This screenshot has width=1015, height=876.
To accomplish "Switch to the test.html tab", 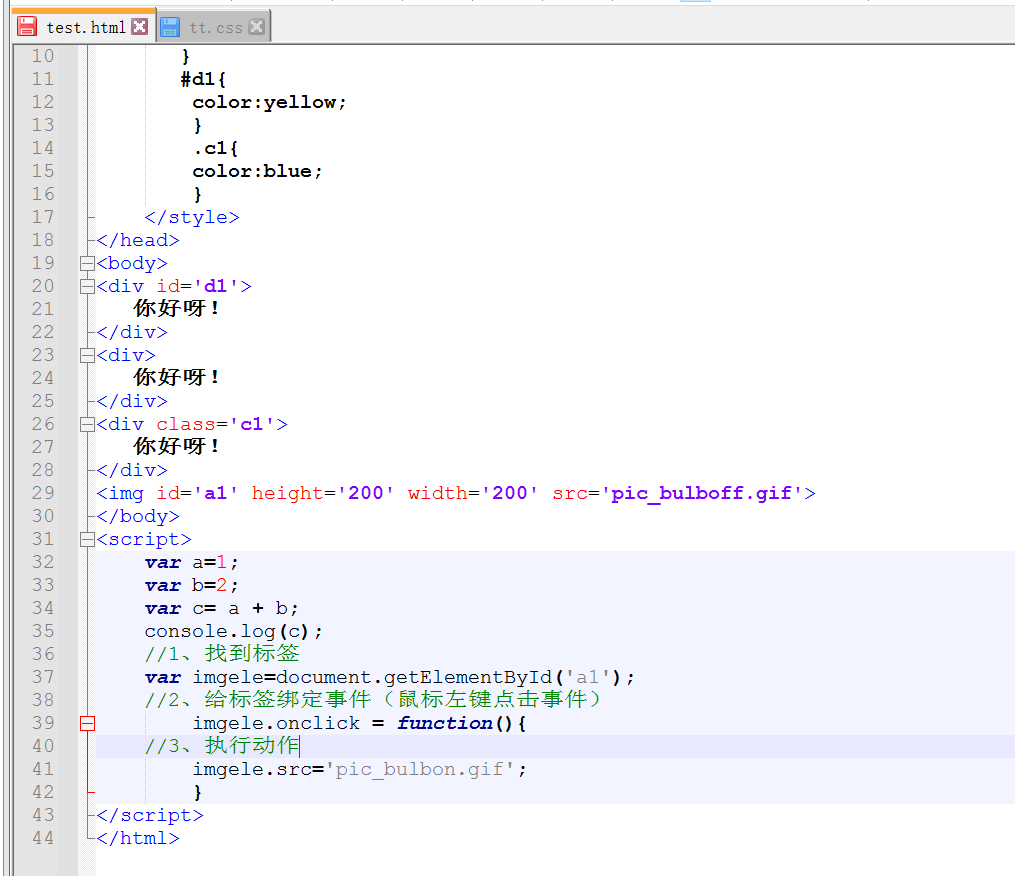I will (85, 27).
